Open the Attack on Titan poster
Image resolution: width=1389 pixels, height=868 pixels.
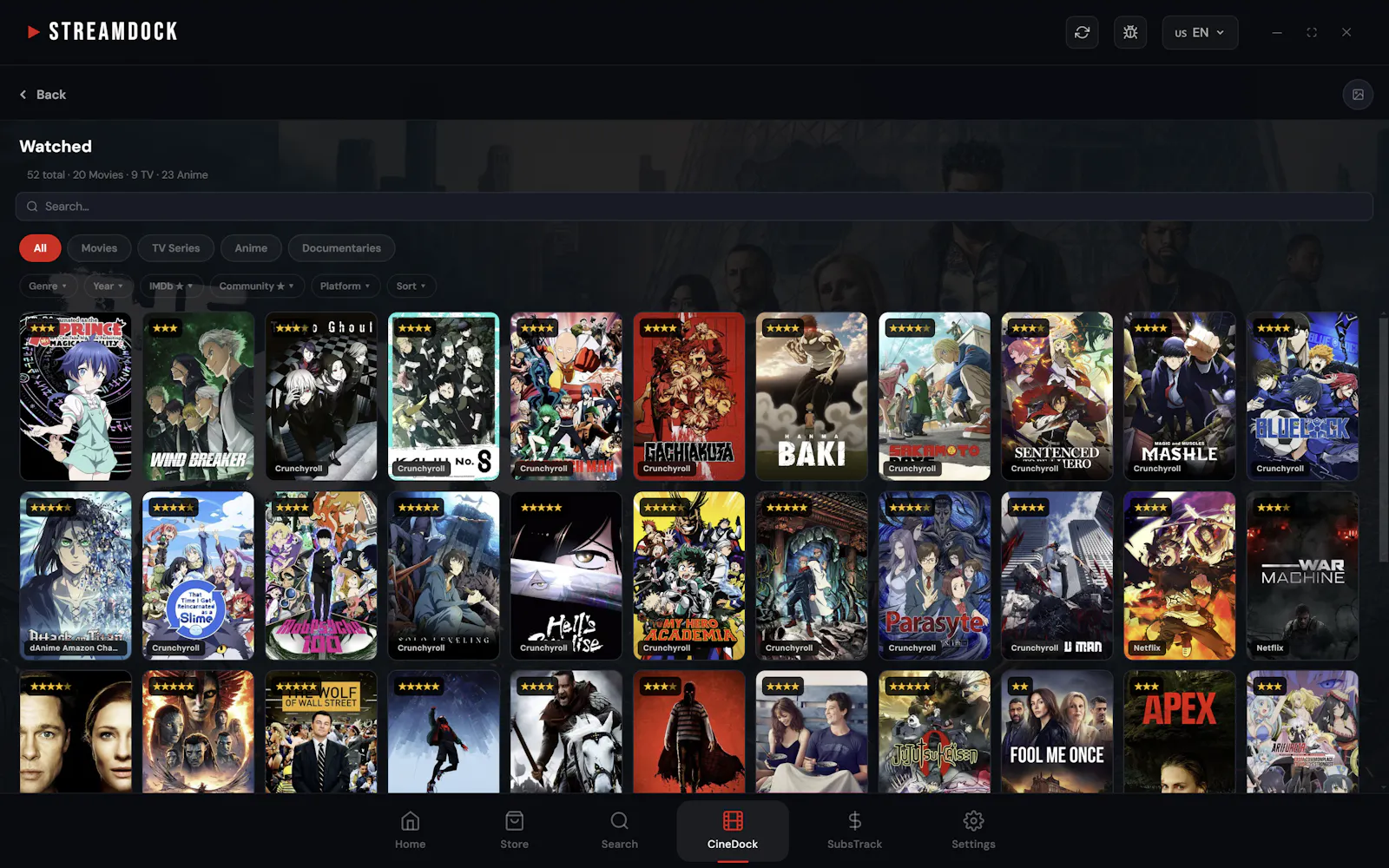click(x=76, y=575)
